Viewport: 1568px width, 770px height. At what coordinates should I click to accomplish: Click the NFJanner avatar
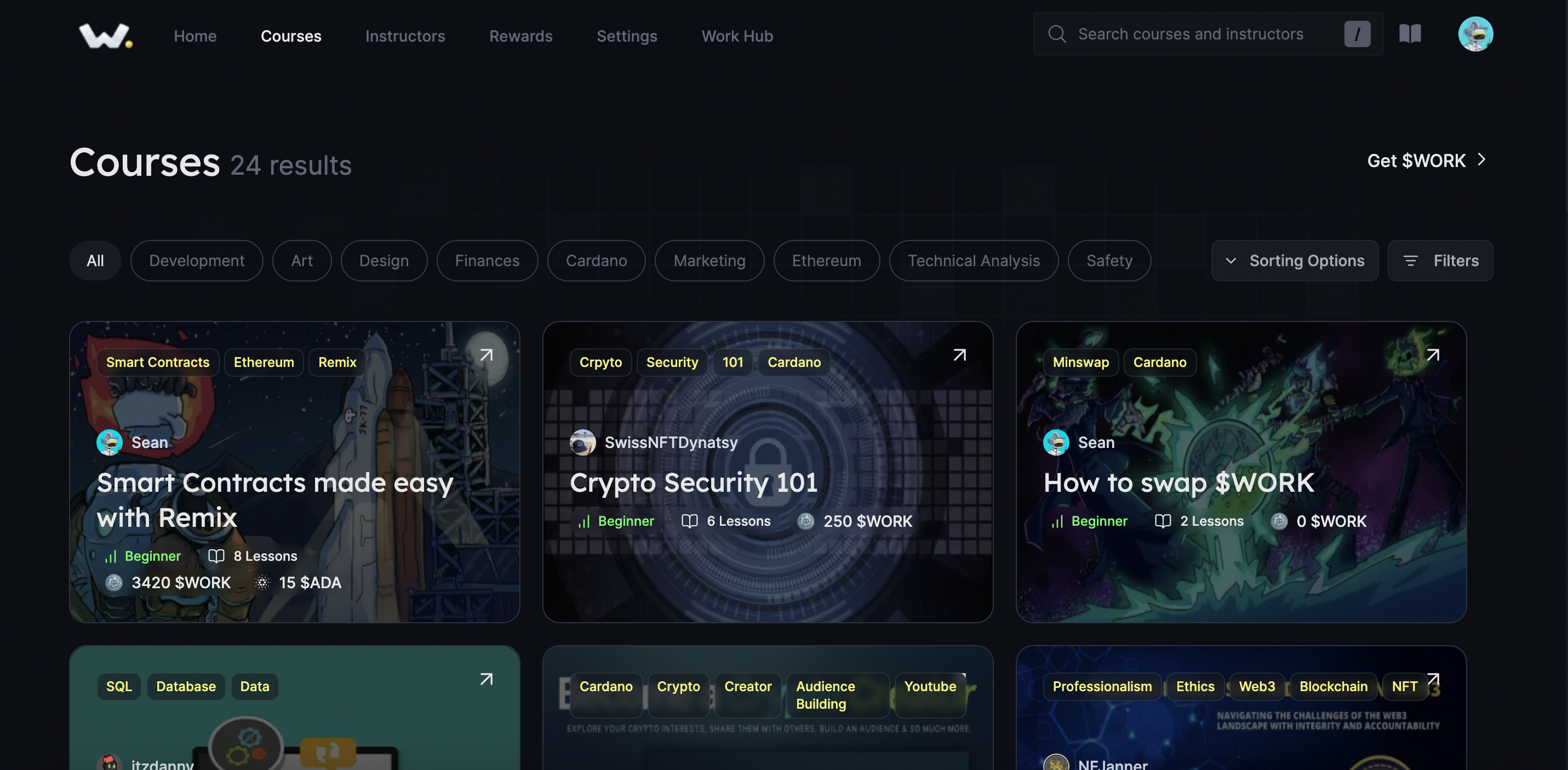[1056, 763]
